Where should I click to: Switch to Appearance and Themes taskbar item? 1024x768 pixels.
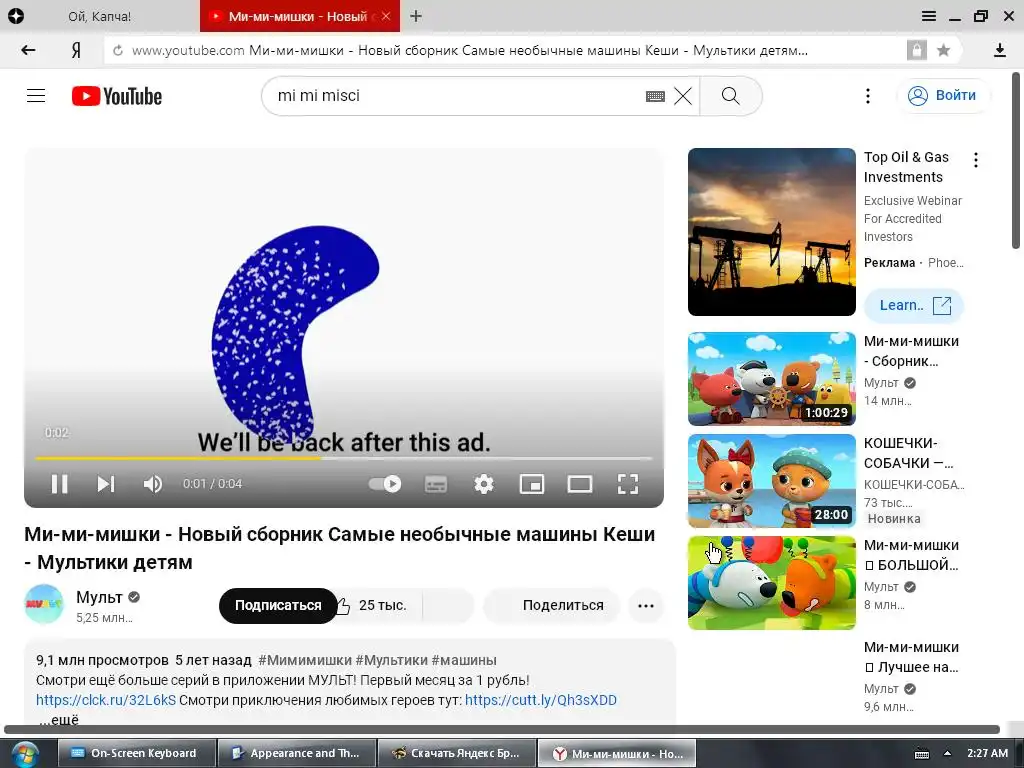(297, 753)
